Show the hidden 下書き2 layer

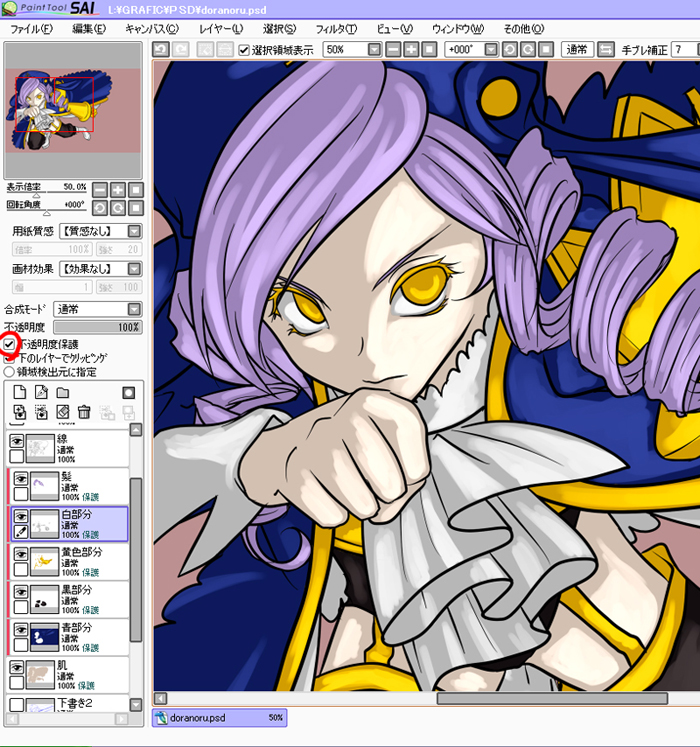click(17, 705)
